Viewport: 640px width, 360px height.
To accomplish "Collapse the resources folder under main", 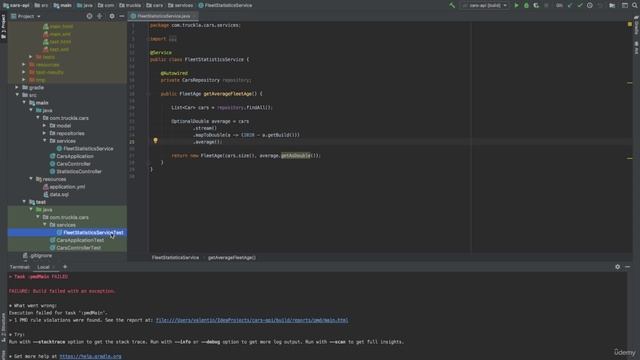I will click(31, 179).
